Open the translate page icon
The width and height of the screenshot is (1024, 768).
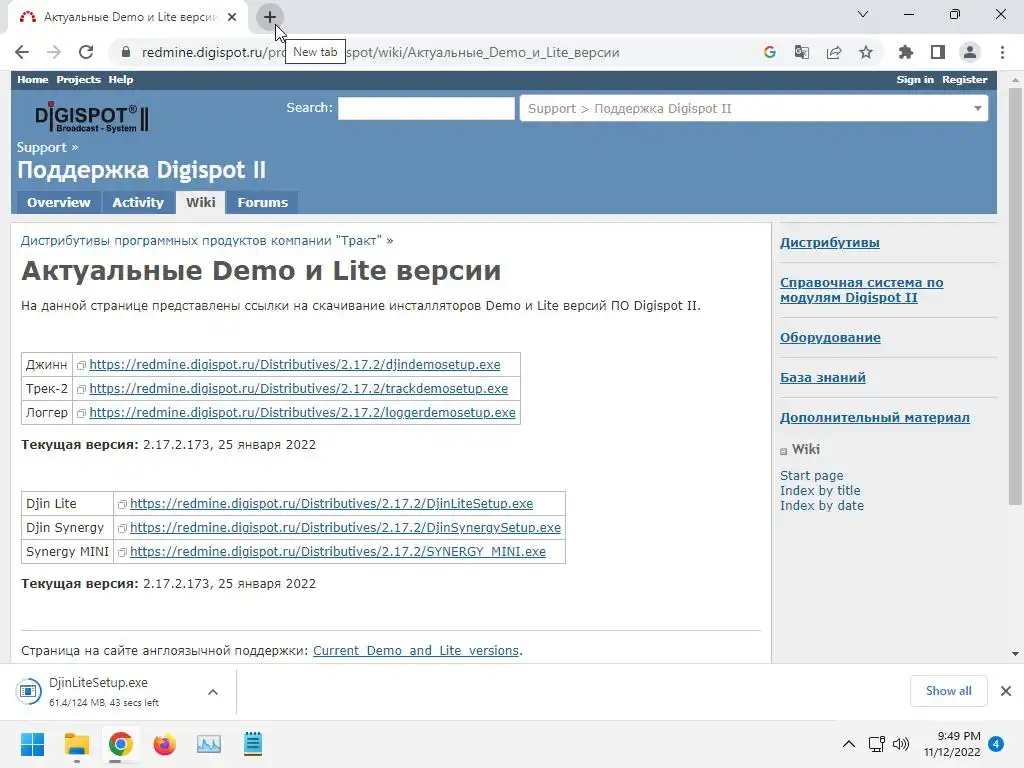coord(801,52)
